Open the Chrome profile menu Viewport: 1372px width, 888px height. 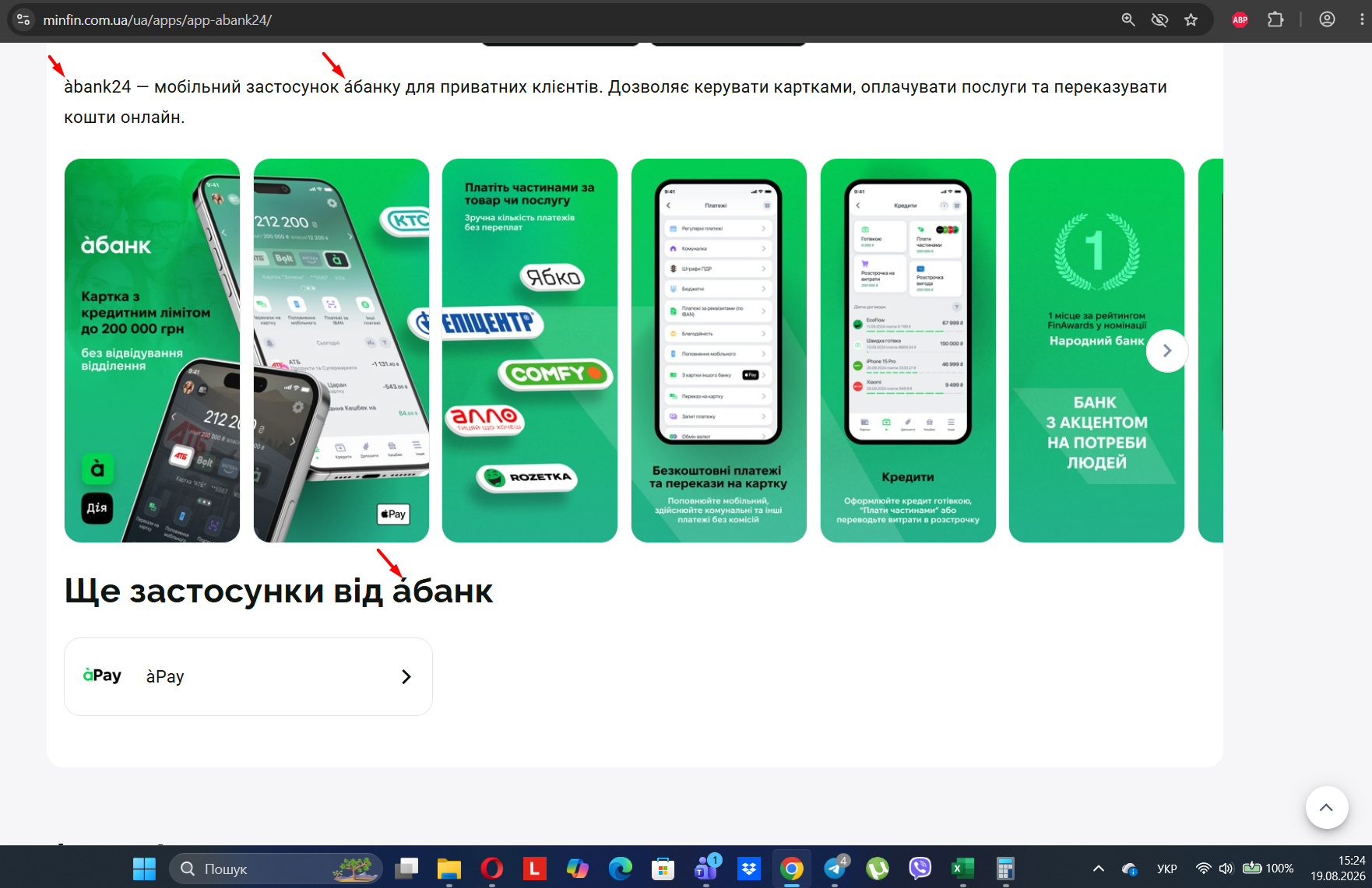pyautogui.click(x=1327, y=19)
